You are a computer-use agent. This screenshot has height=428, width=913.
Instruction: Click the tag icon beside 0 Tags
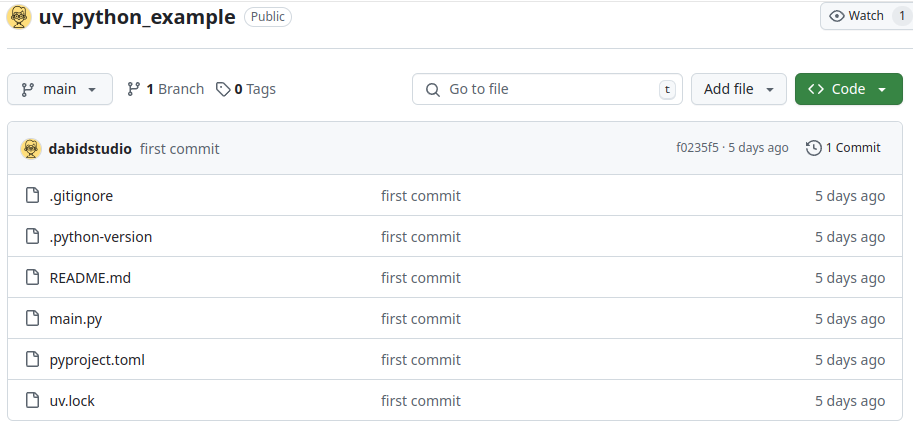223,89
